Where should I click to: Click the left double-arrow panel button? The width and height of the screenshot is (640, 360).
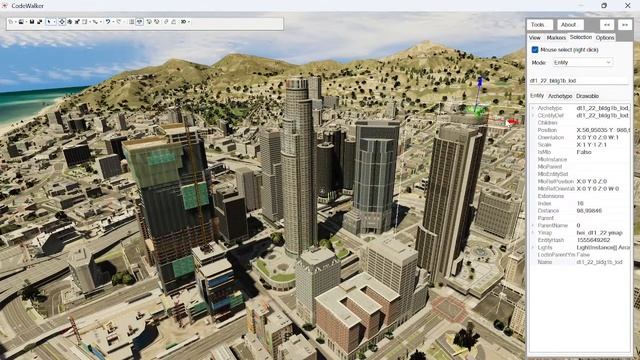607,24
